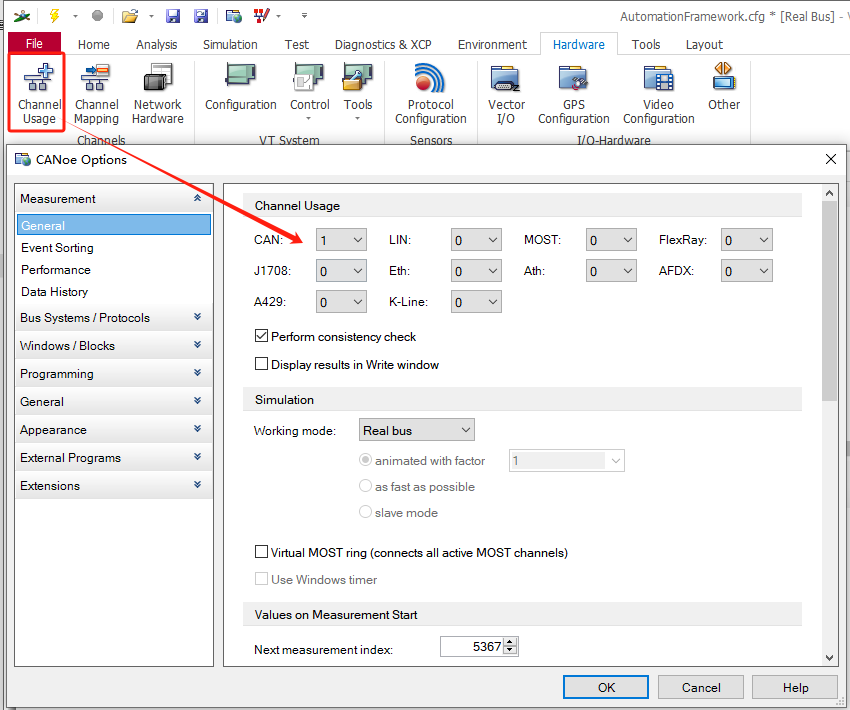Open Network Hardware settings
The width and height of the screenshot is (850, 710).
tap(157, 93)
